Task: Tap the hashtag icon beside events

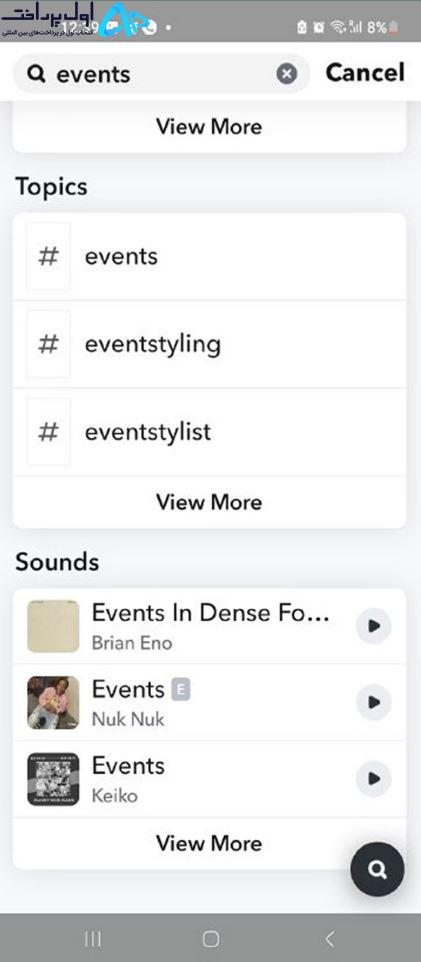Action: pyautogui.click(x=48, y=256)
